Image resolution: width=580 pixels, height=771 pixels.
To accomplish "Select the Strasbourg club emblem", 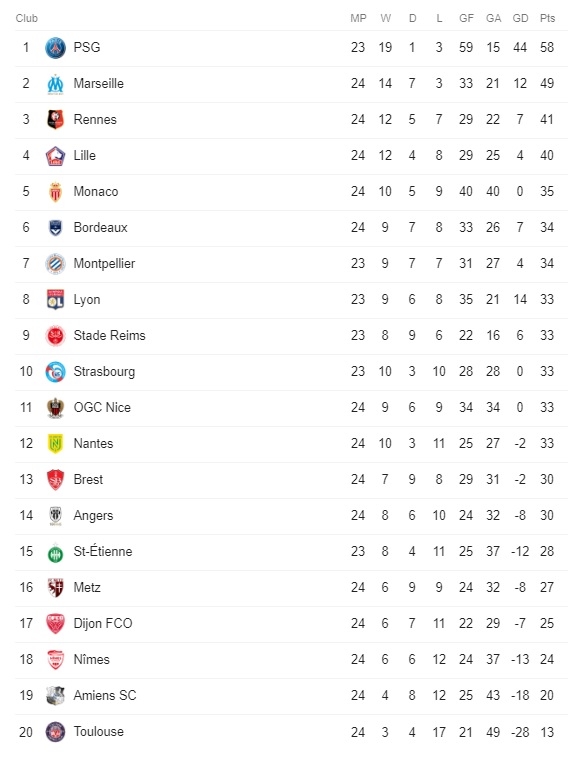I will 55,372.
